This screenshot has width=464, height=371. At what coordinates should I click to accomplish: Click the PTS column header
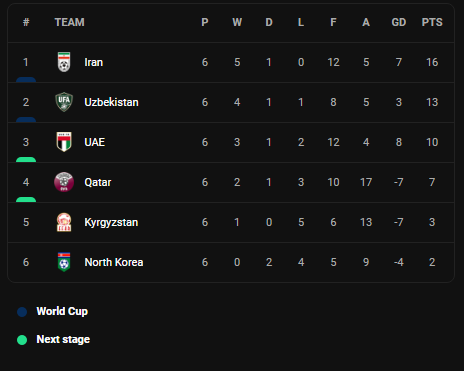tap(432, 22)
